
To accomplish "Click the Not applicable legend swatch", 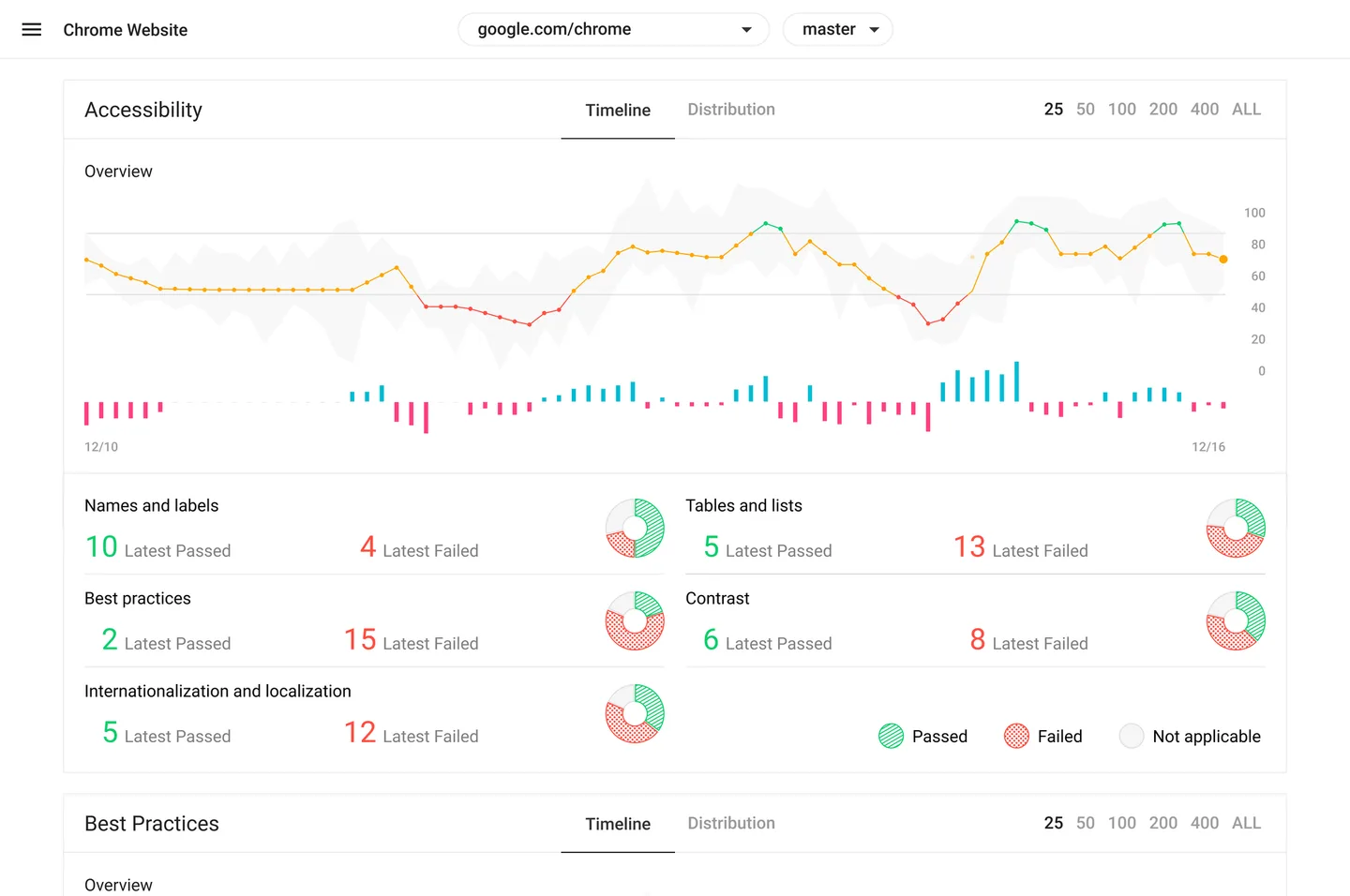I will (x=1132, y=737).
